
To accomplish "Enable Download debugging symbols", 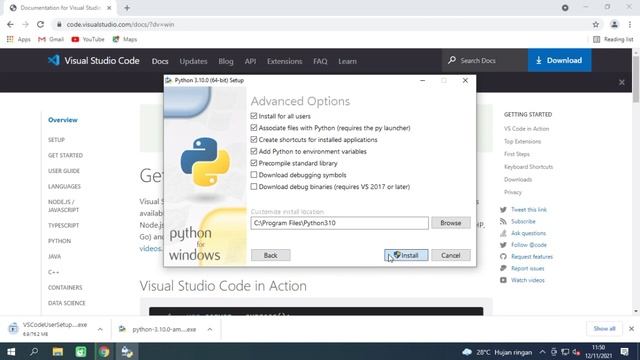I will 254,175.
